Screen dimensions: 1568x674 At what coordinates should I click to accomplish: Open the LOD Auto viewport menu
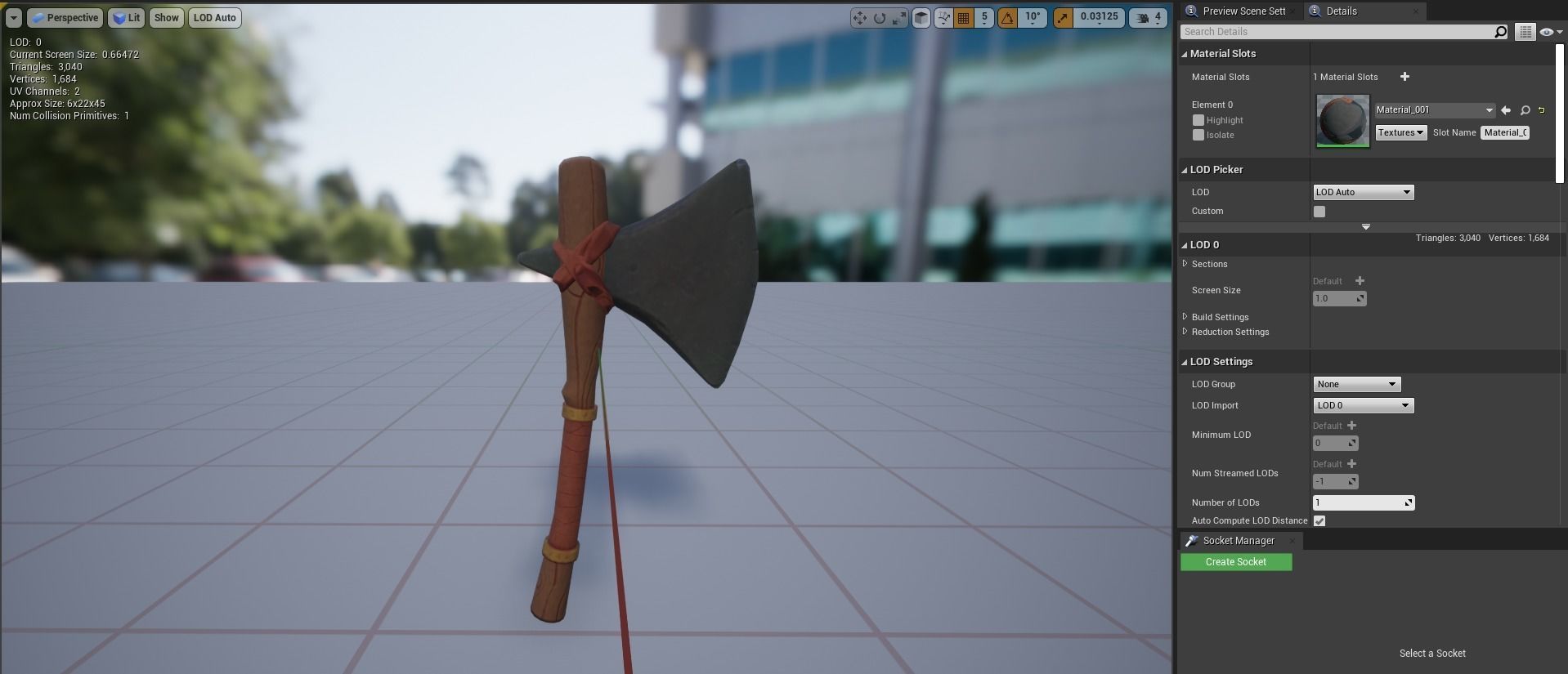(x=215, y=18)
